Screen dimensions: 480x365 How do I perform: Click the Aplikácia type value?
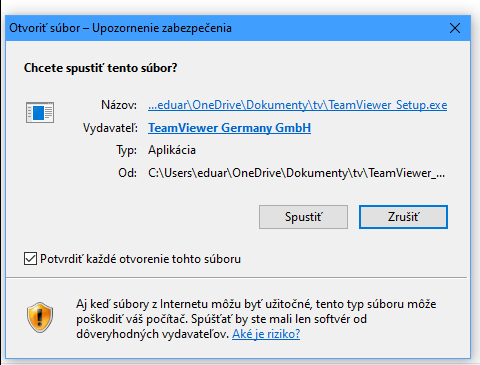[x=172, y=150]
